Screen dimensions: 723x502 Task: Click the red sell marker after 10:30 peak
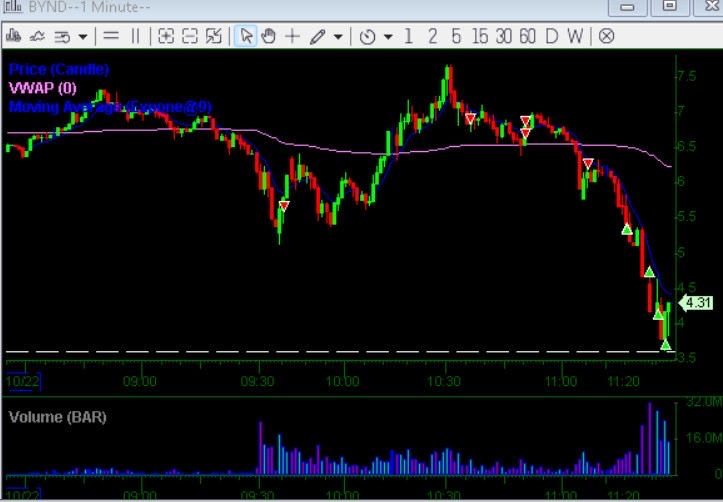(470, 119)
